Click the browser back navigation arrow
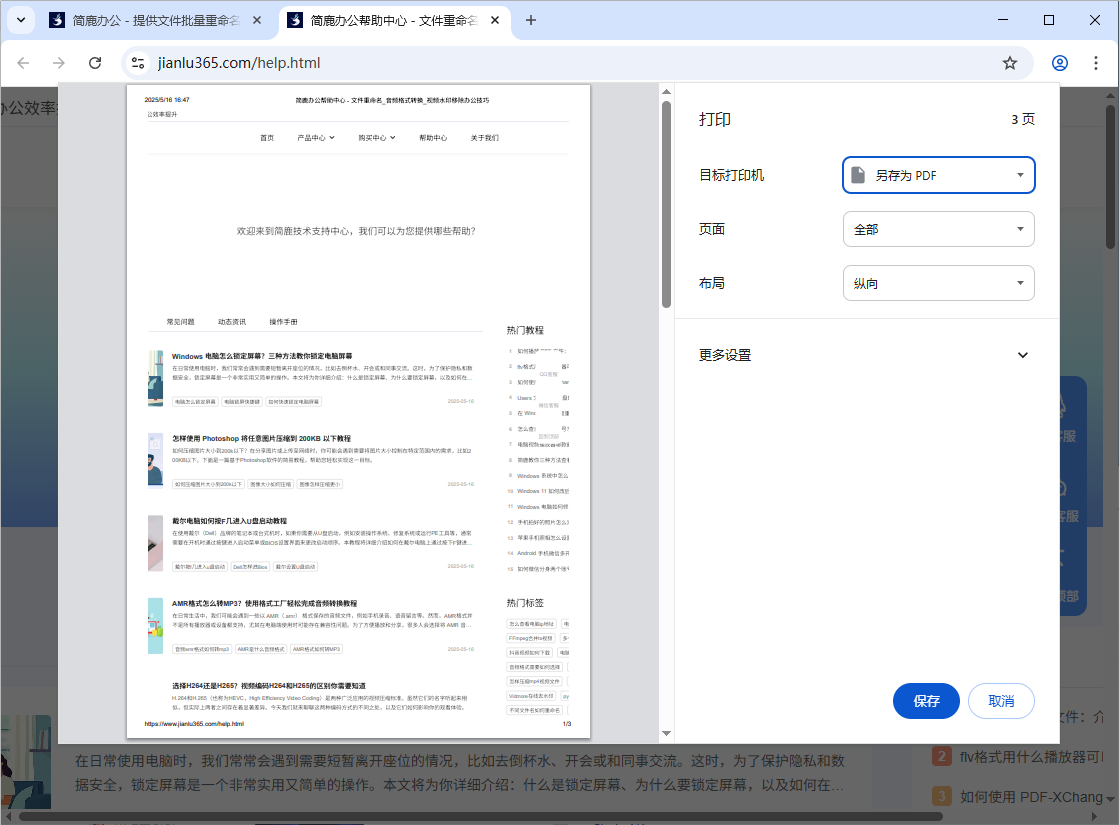Image resolution: width=1119 pixels, height=825 pixels. (x=24, y=62)
